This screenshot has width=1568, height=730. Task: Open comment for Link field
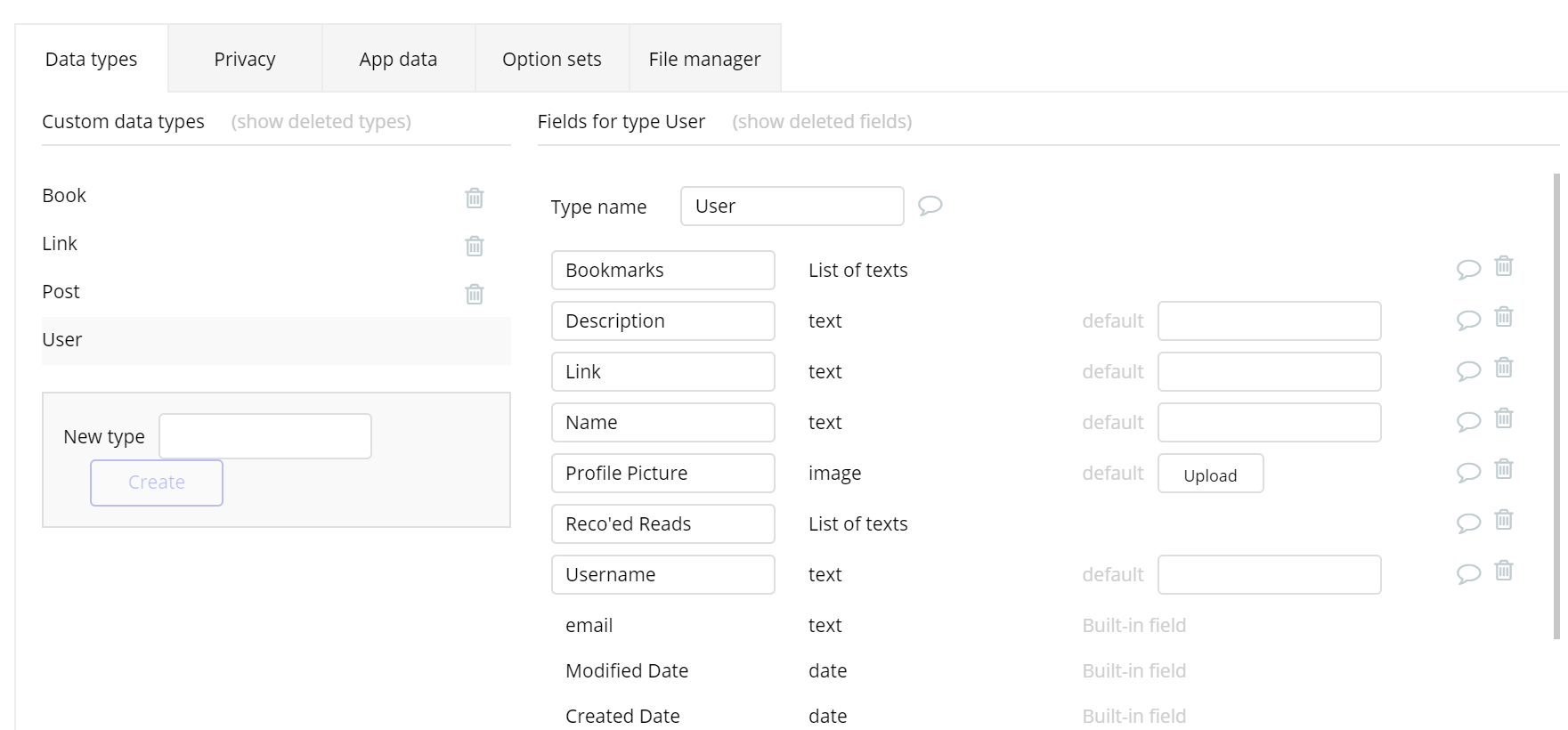(x=1468, y=370)
